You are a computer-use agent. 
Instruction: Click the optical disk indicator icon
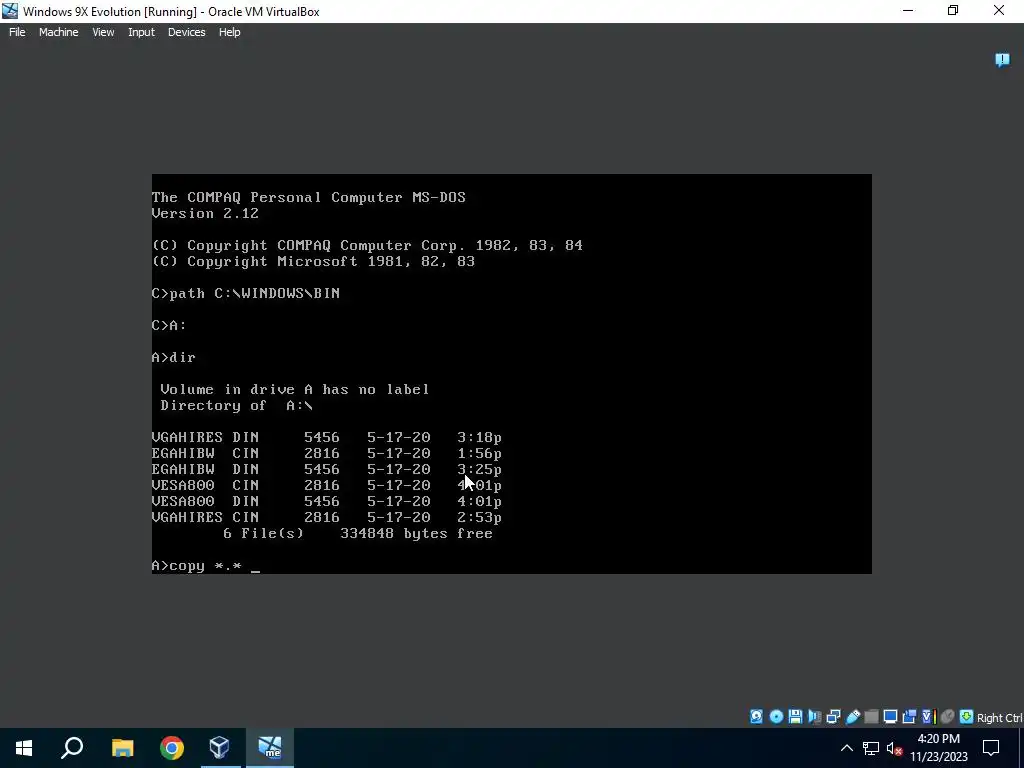(776, 716)
